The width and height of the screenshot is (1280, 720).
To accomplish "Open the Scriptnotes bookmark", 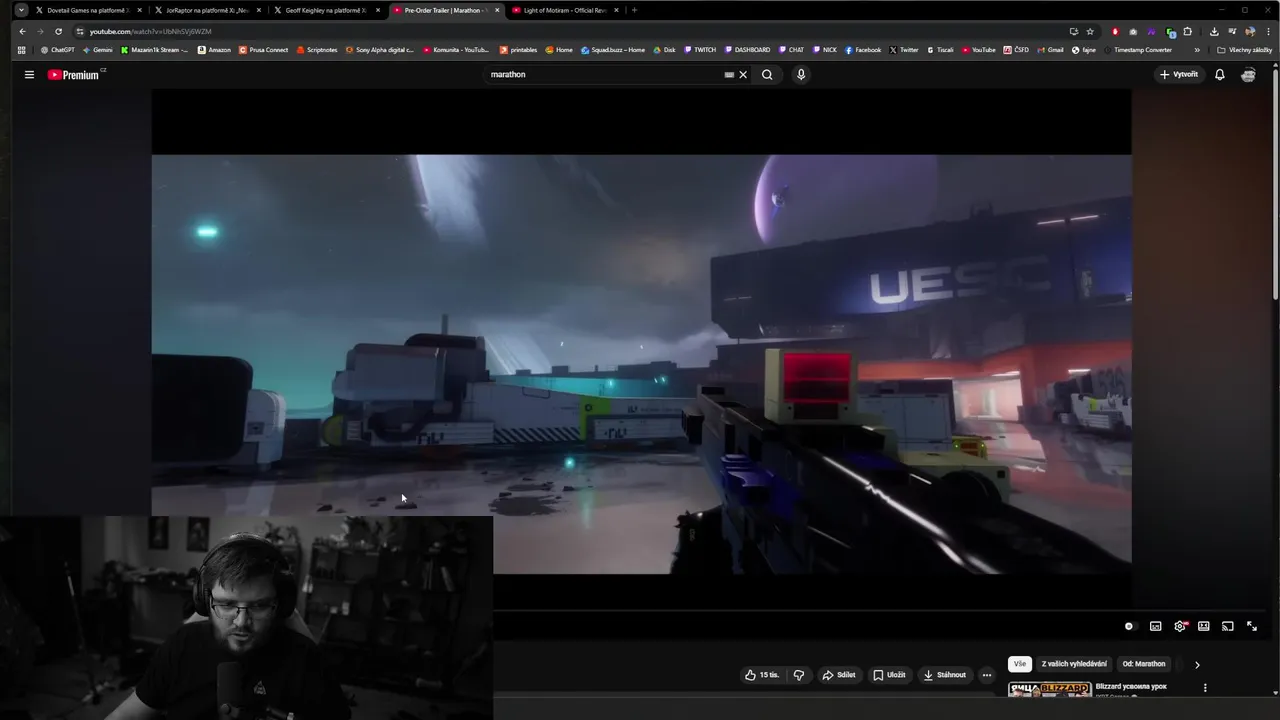I will click(317, 50).
